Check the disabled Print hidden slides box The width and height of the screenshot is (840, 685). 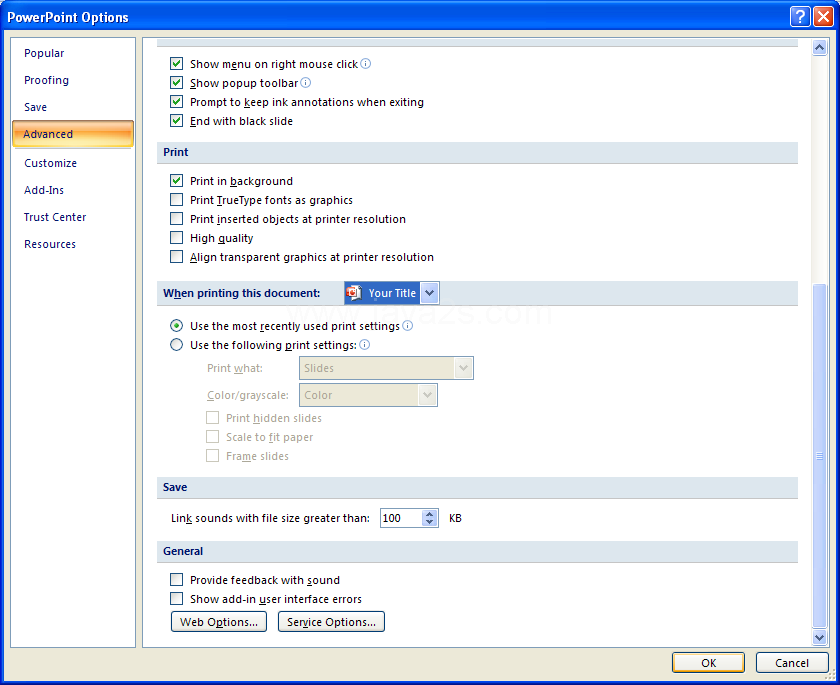213,418
